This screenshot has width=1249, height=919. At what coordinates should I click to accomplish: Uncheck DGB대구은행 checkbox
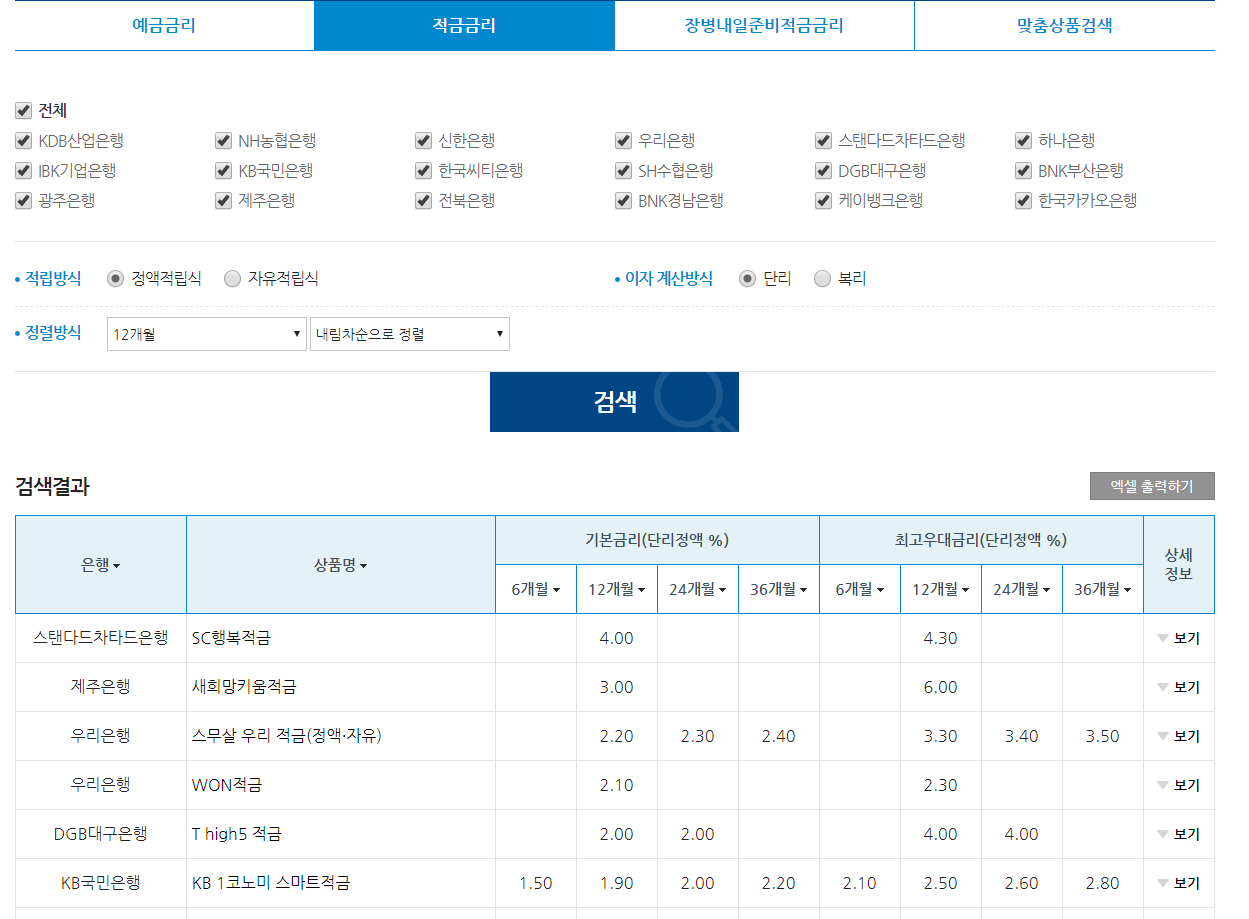pyautogui.click(x=823, y=171)
